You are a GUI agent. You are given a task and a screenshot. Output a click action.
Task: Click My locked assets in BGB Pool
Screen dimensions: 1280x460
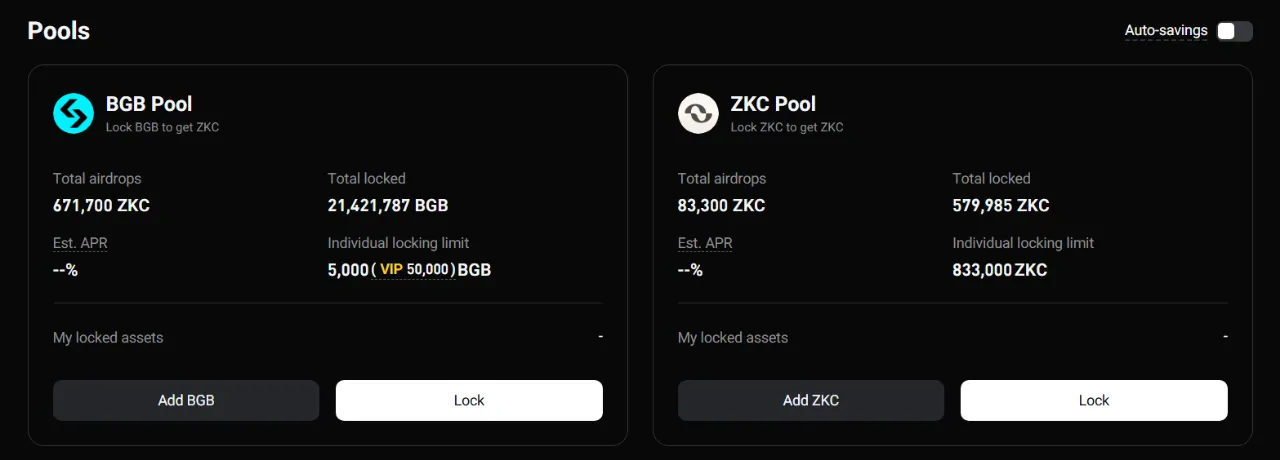coord(108,338)
